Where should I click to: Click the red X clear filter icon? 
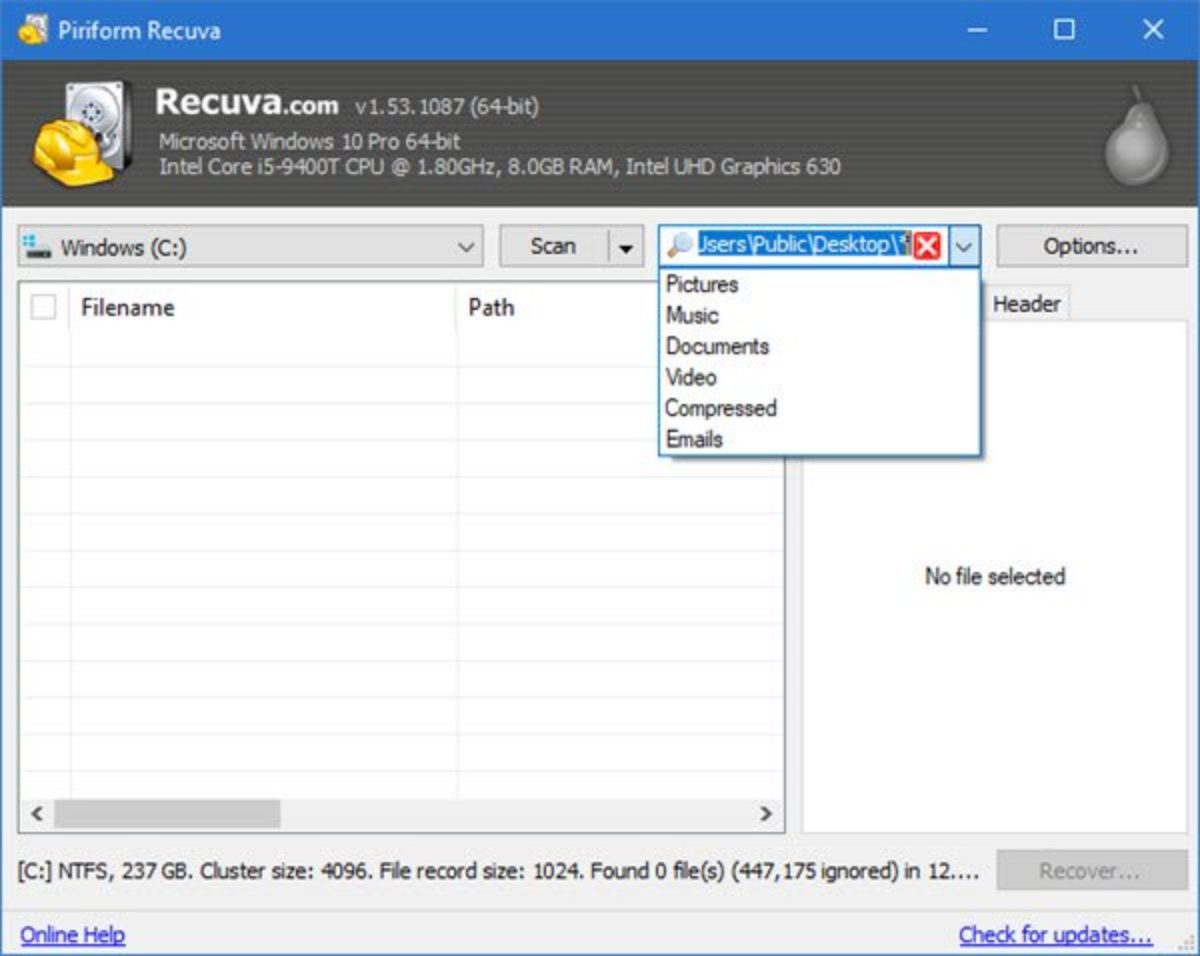click(927, 246)
